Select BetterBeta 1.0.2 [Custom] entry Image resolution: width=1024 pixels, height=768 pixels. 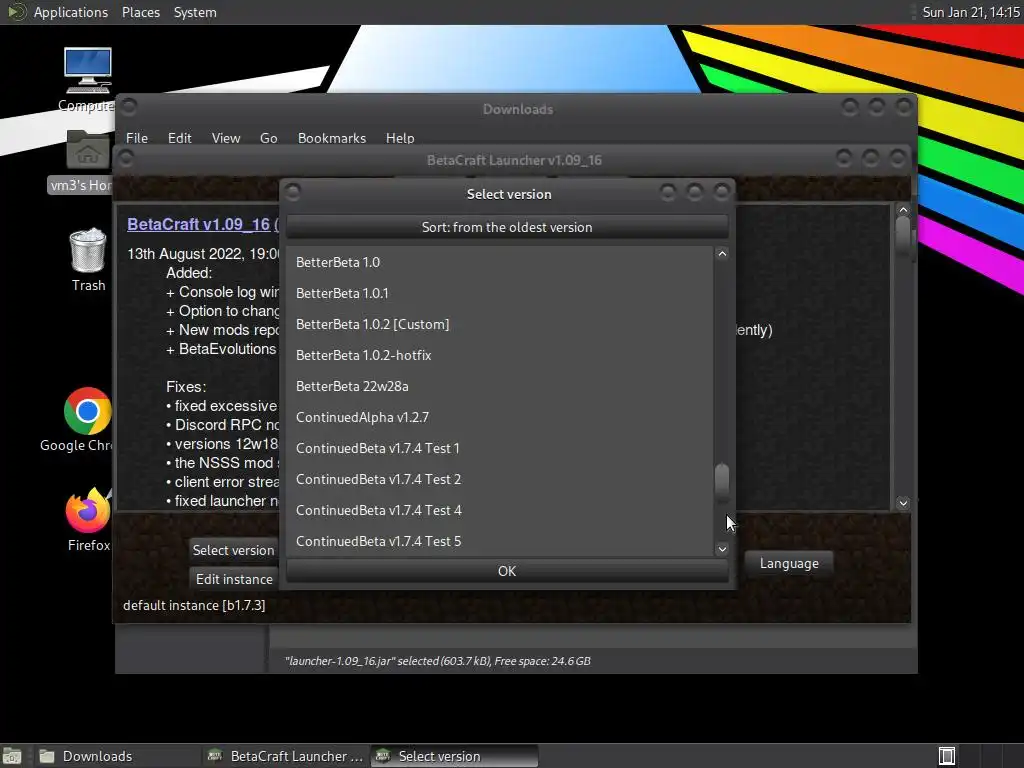500,324
